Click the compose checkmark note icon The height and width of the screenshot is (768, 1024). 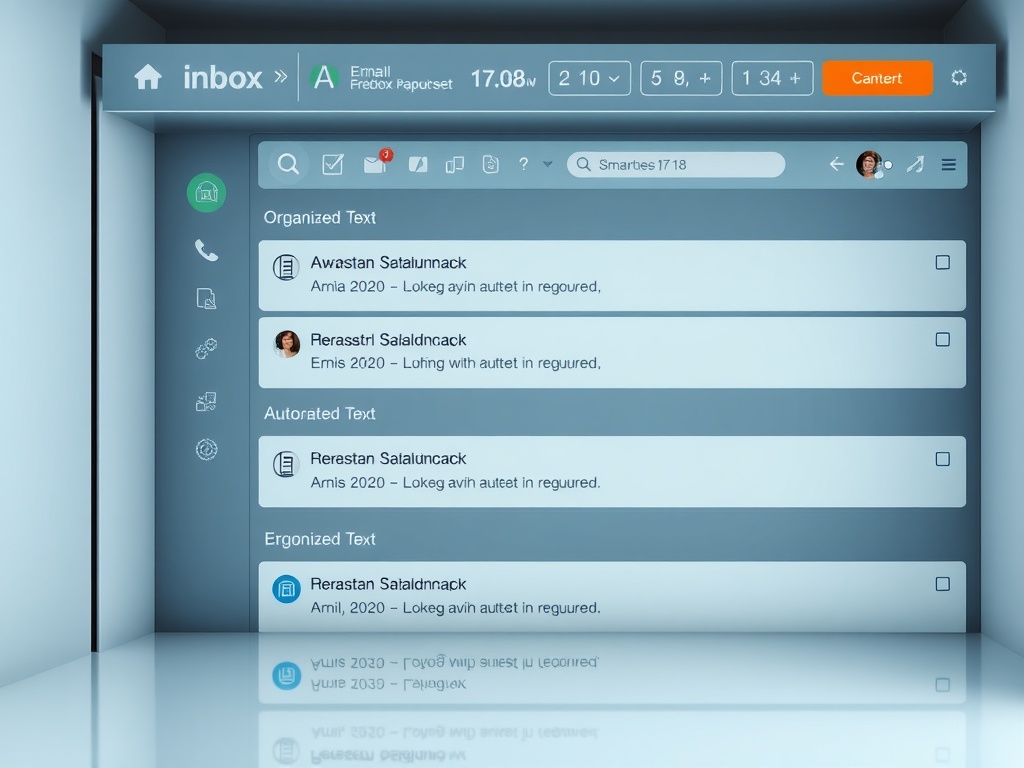(333, 165)
